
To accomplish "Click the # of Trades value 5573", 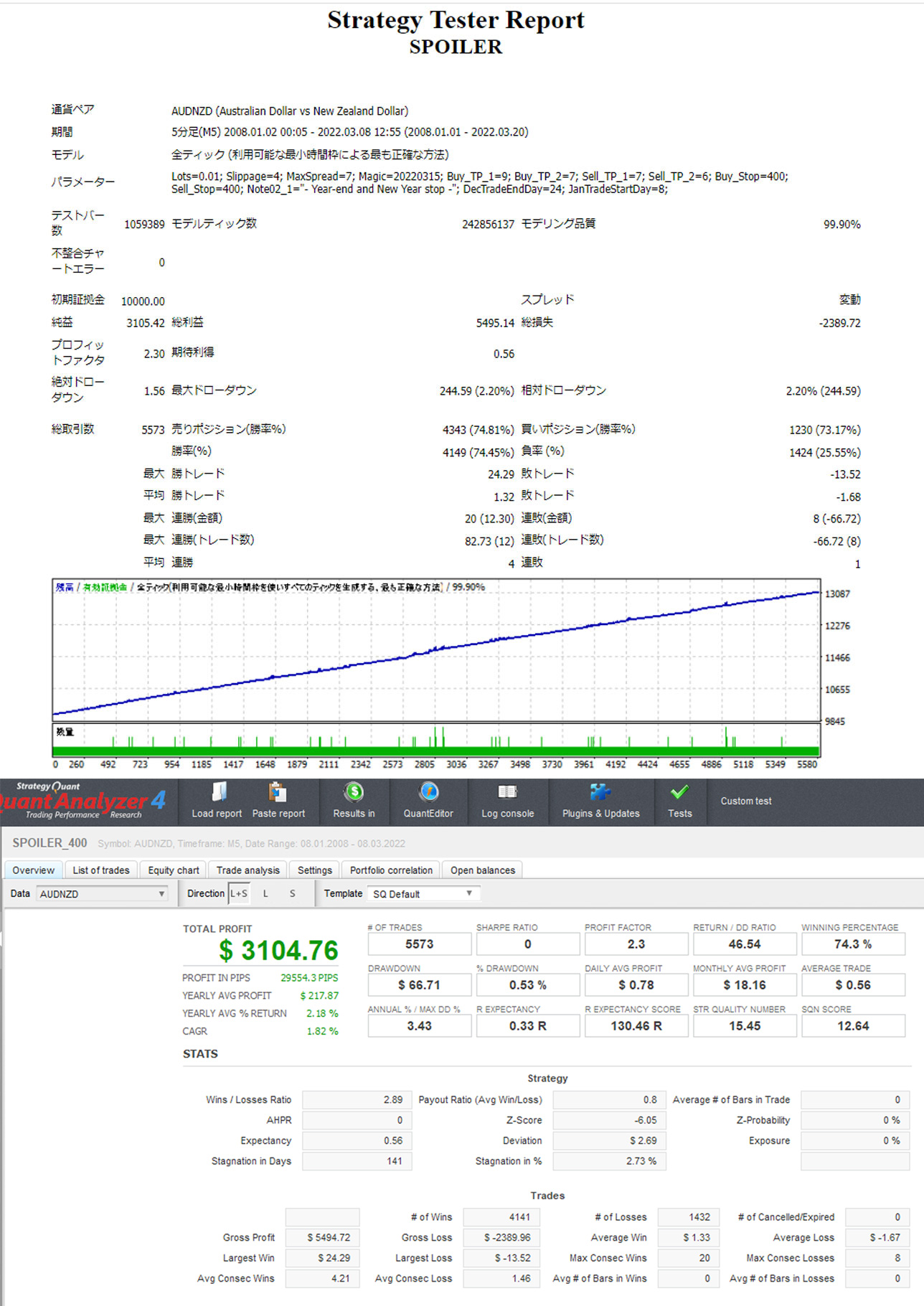I will pyautogui.click(x=420, y=944).
